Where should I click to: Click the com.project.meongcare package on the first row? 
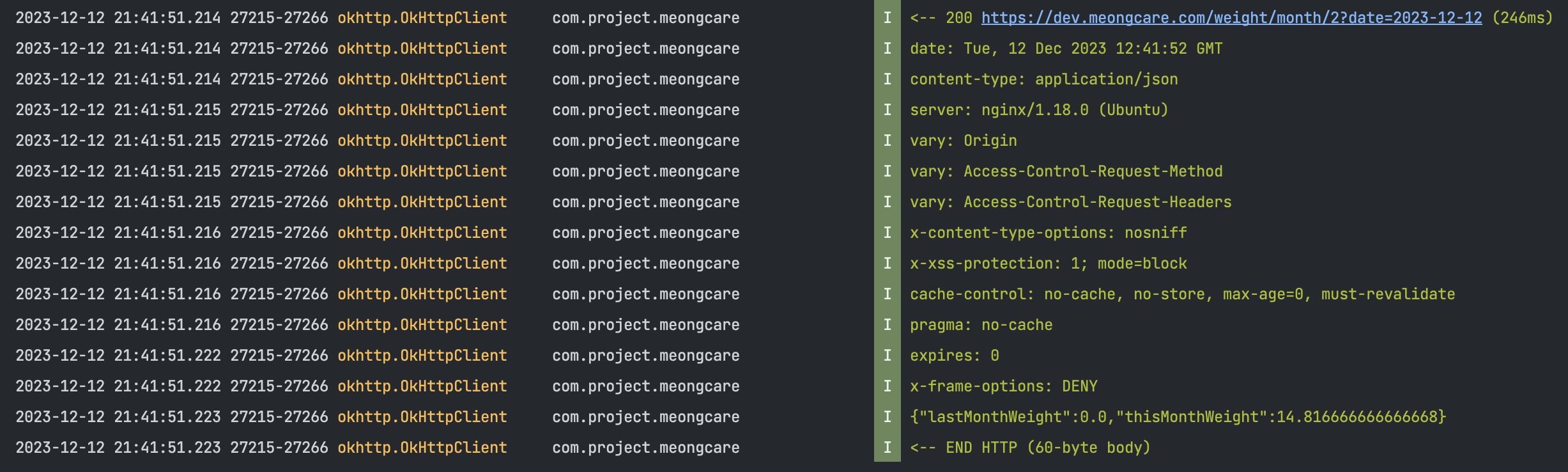(x=646, y=18)
